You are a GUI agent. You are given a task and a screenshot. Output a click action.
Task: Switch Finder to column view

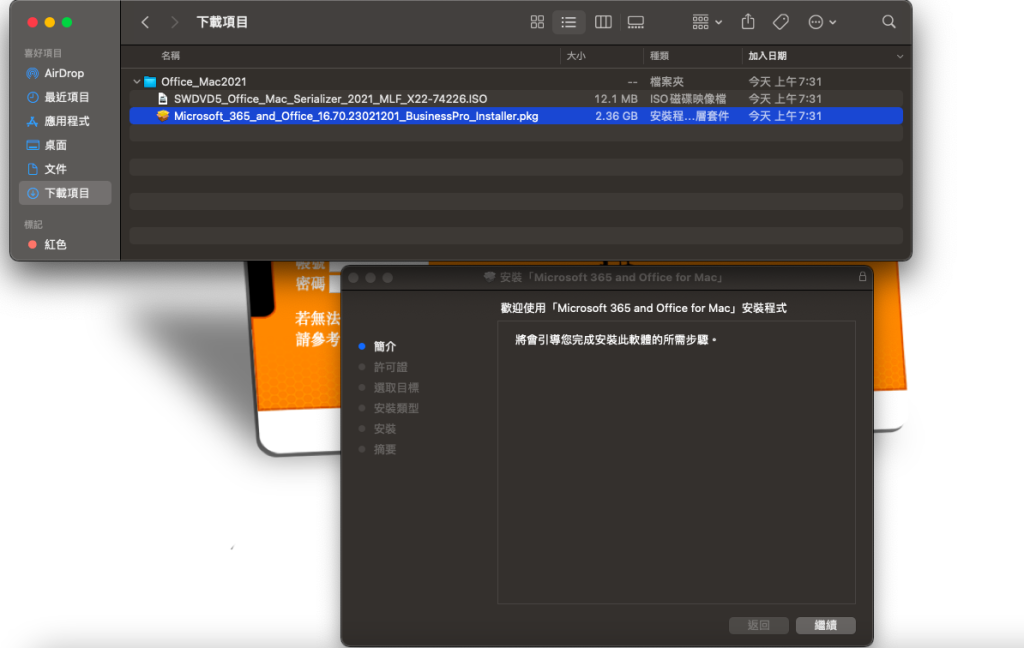pos(603,22)
